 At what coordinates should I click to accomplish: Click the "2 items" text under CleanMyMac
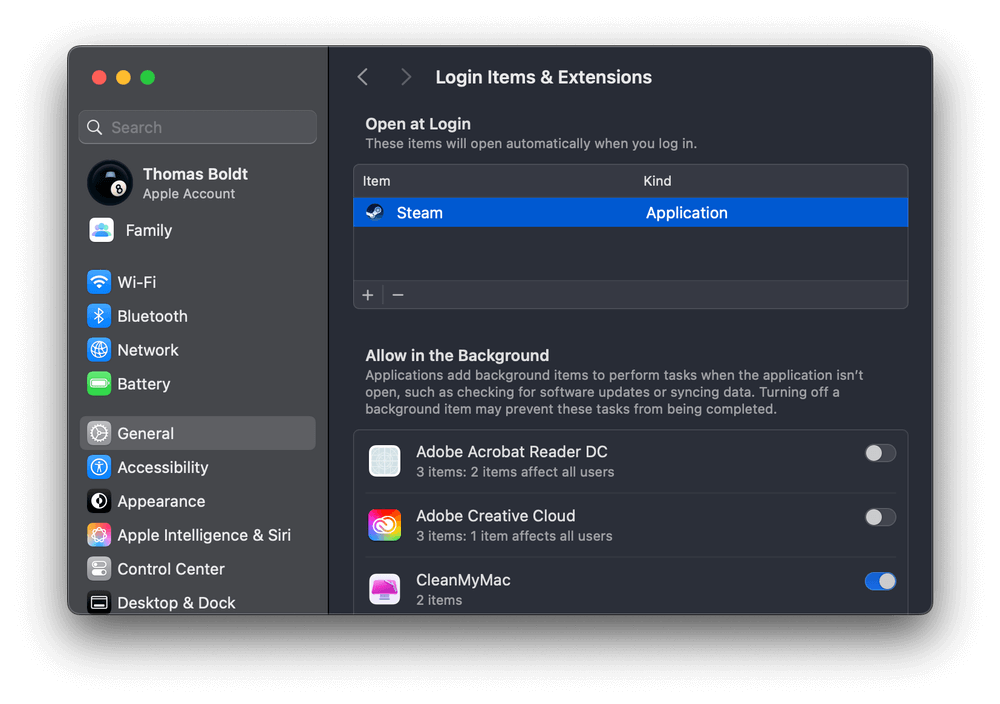(439, 600)
